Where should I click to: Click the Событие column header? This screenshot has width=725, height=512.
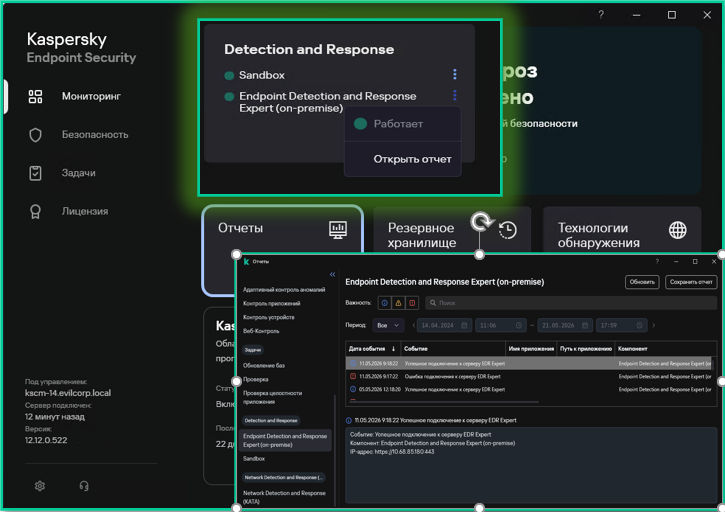pyautogui.click(x=453, y=349)
